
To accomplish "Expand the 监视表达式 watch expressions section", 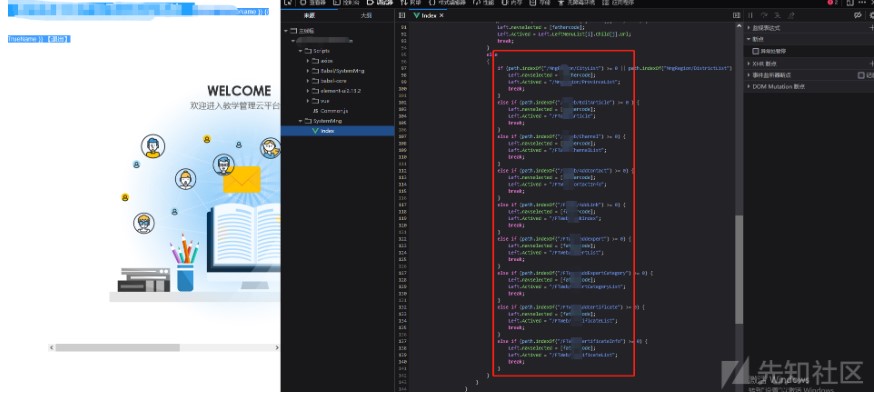I will pyautogui.click(x=749, y=27).
